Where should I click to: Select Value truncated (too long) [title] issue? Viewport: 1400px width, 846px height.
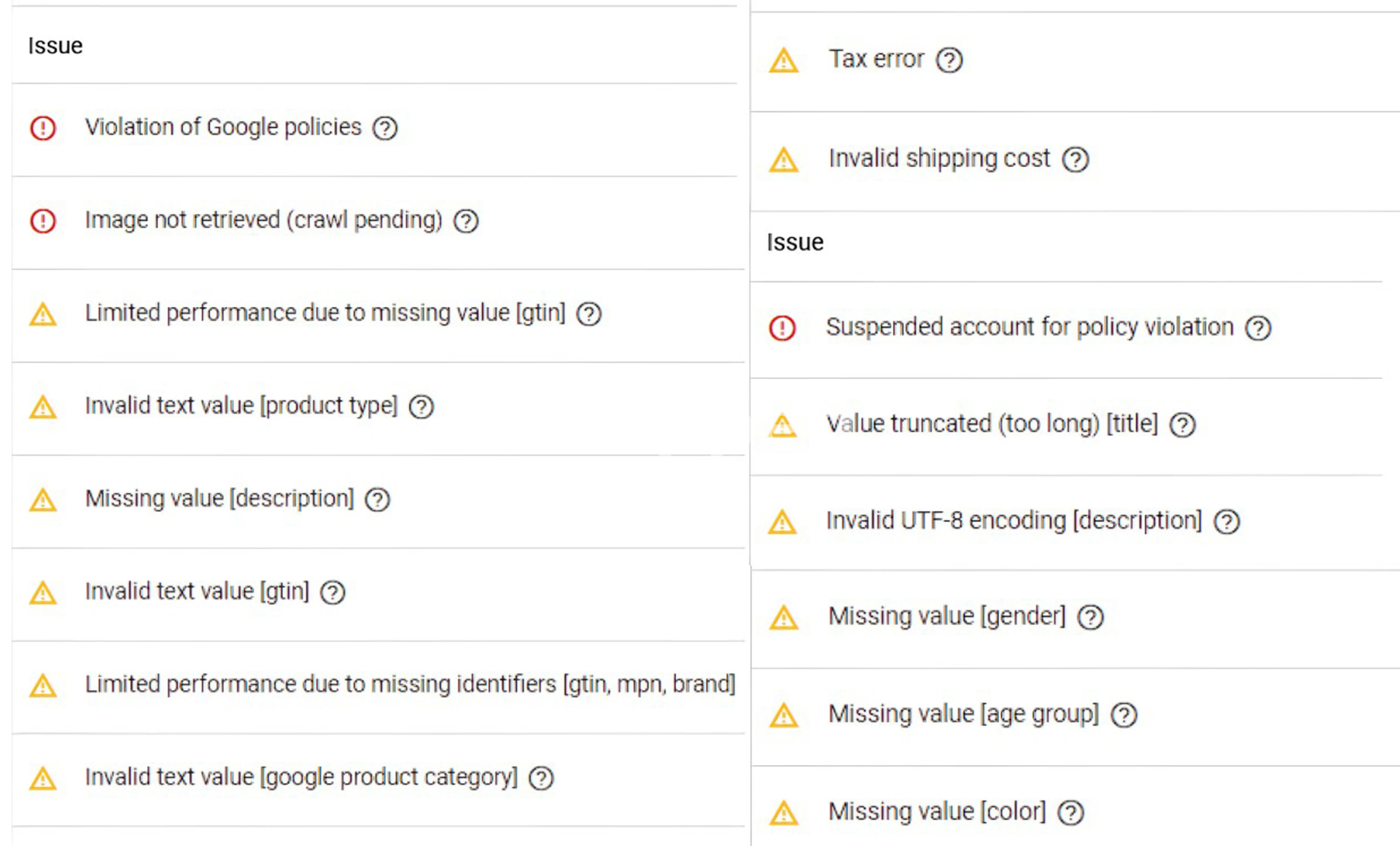(x=992, y=424)
